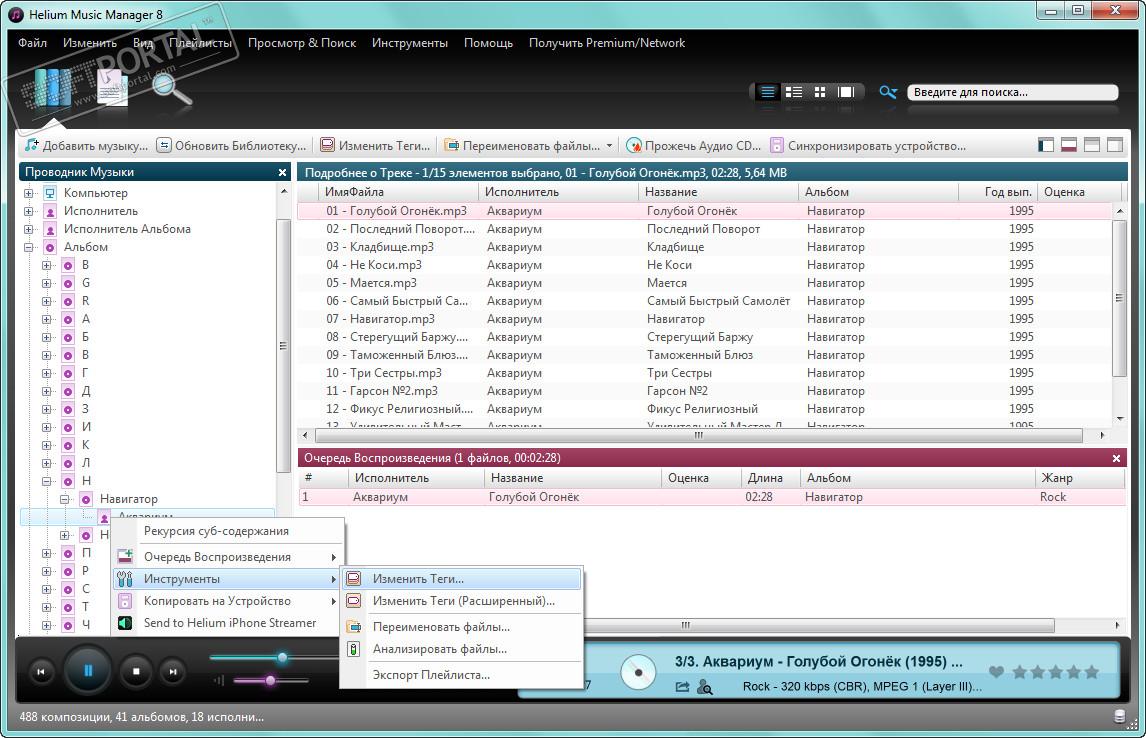
Task: Open the large magnifier search icon
Action: click(172, 89)
